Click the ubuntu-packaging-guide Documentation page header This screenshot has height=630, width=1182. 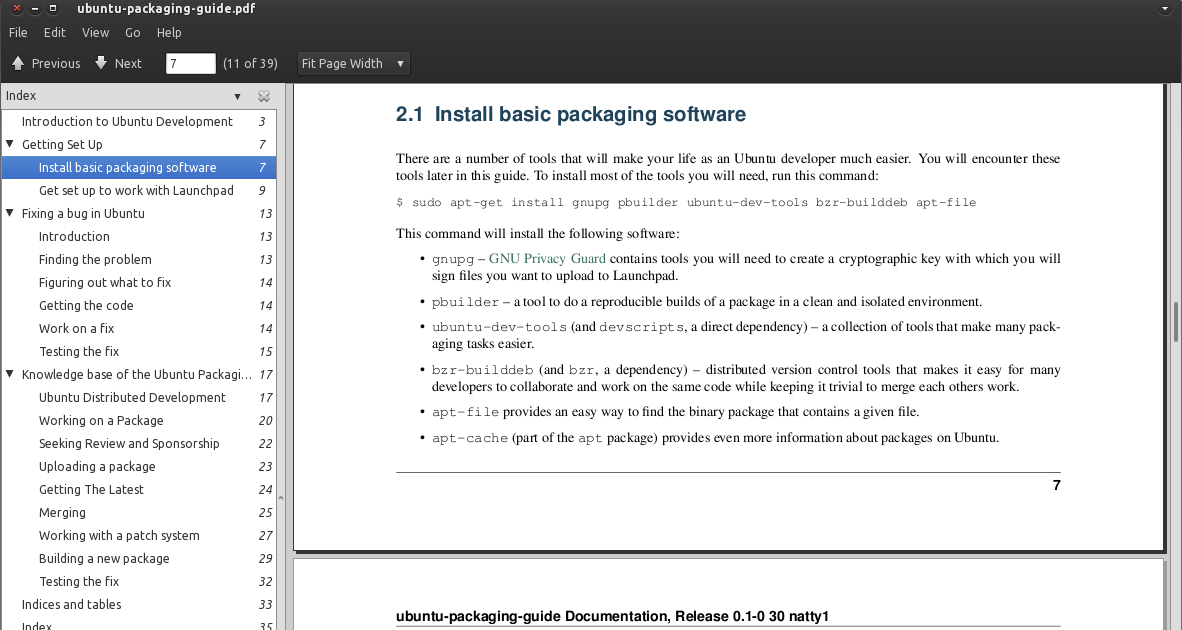[x=612, y=616]
